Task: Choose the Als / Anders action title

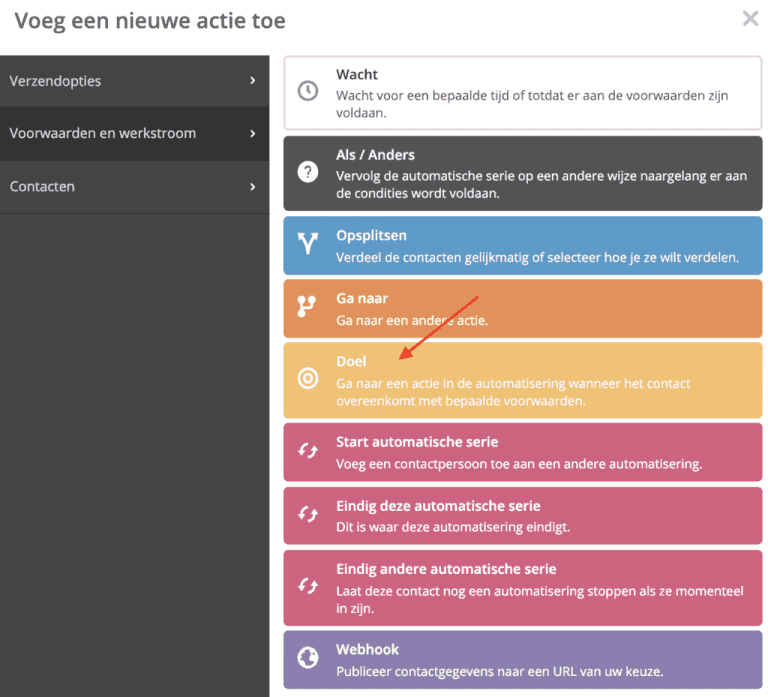Action: point(375,155)
